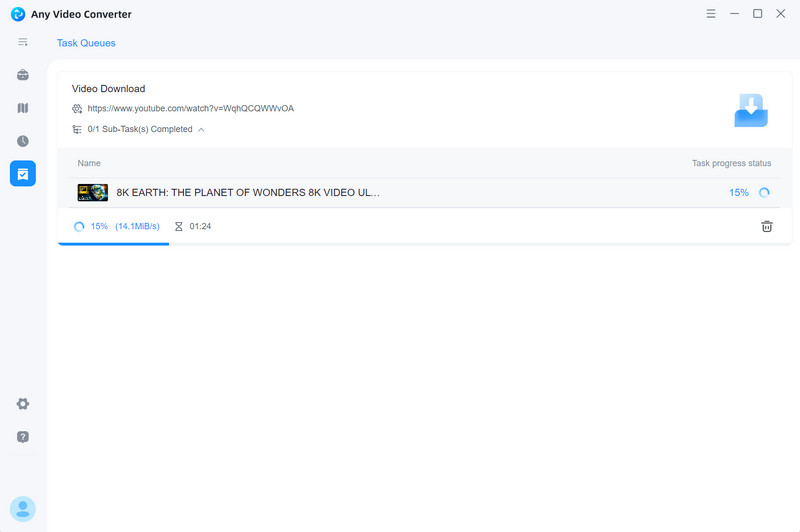Click the link icon beside YouTube URL
The height and width of the screenshot is (532, 800).
click(77, 109)
